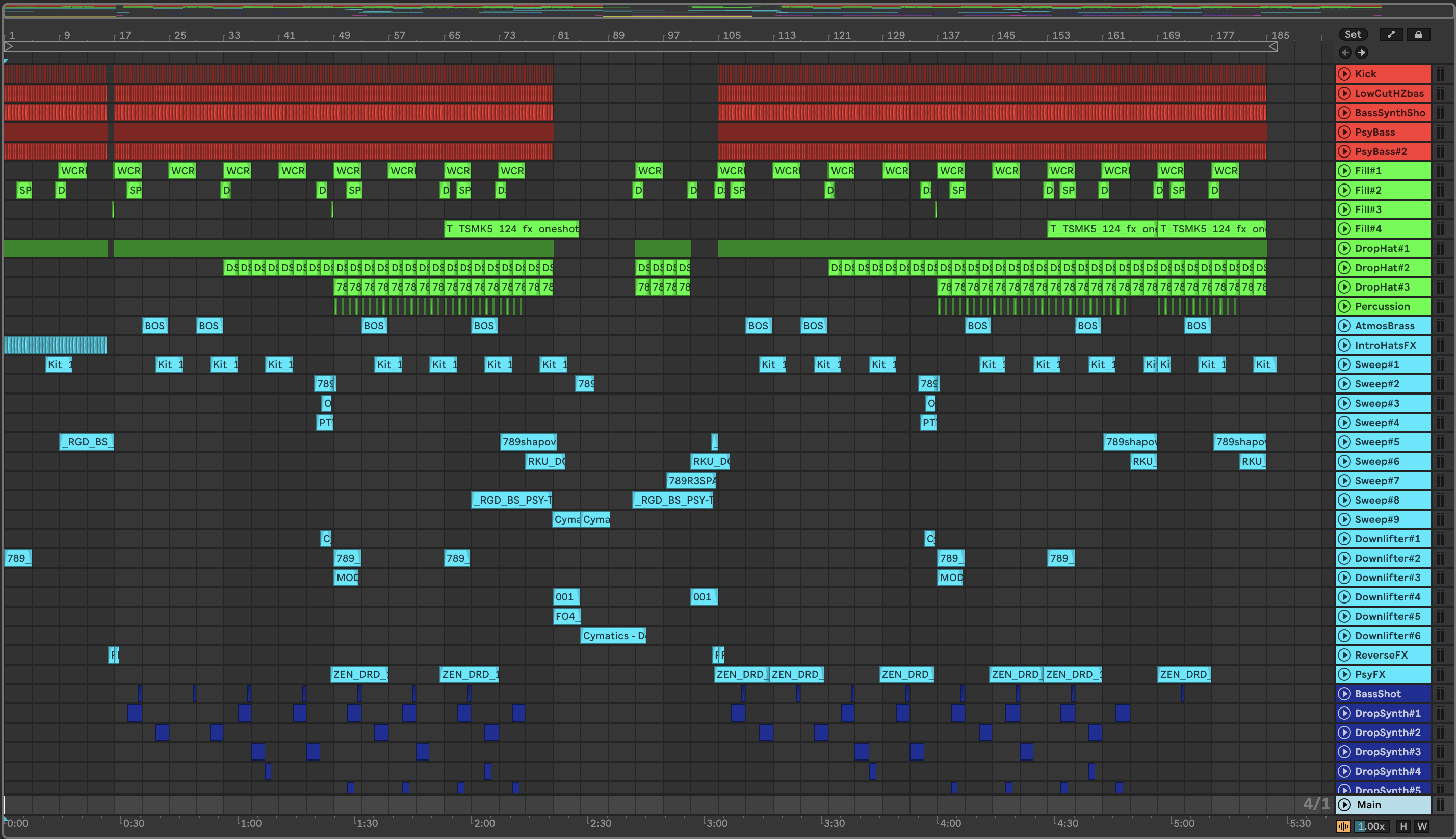The height and width of the screenshot is (839, 1456).
Task: Click the Set locator button
Action: click(1353, 35)
